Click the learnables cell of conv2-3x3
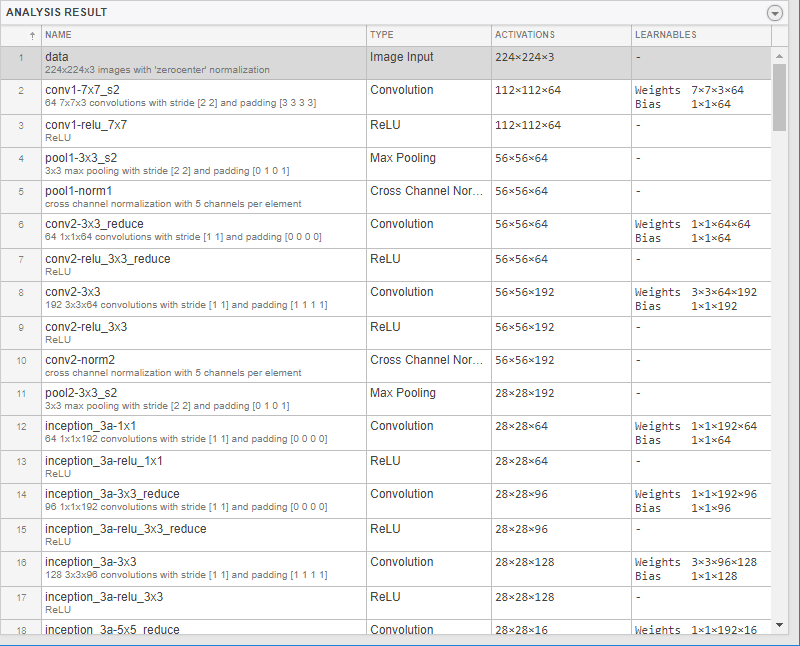 click(x=700, y=299)
